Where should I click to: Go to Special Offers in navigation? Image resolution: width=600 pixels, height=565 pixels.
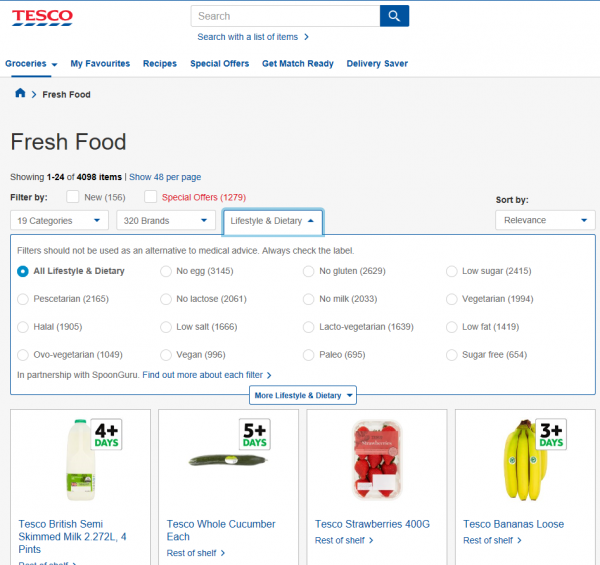[x=219, y=63]
